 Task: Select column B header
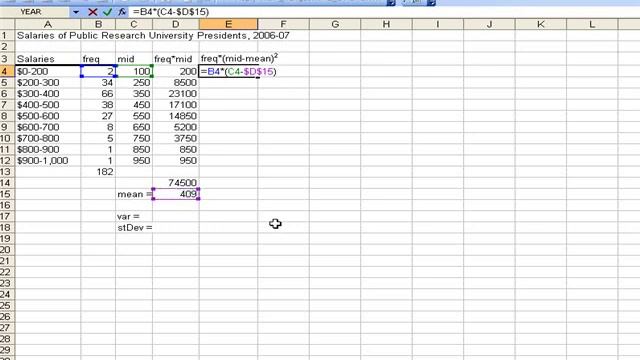click(x=98, y=24)
